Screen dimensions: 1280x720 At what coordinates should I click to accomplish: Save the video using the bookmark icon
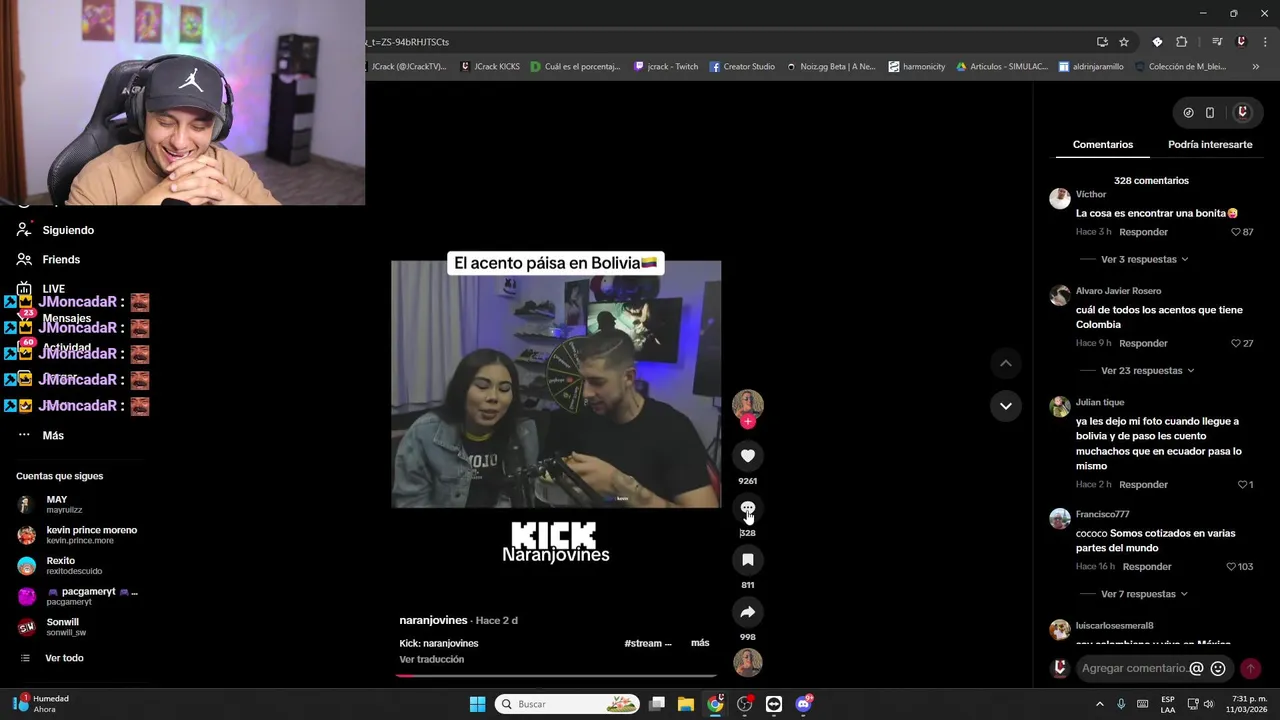click(747, 560)
